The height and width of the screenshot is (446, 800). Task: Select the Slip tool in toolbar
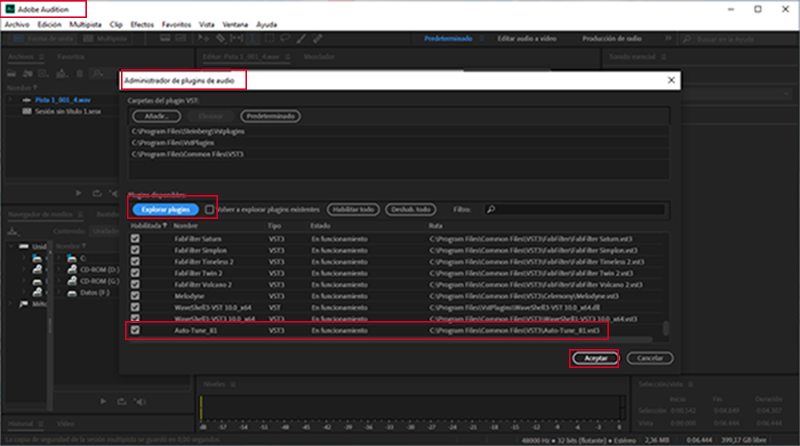pyautogui.click(x=237, y=38)
